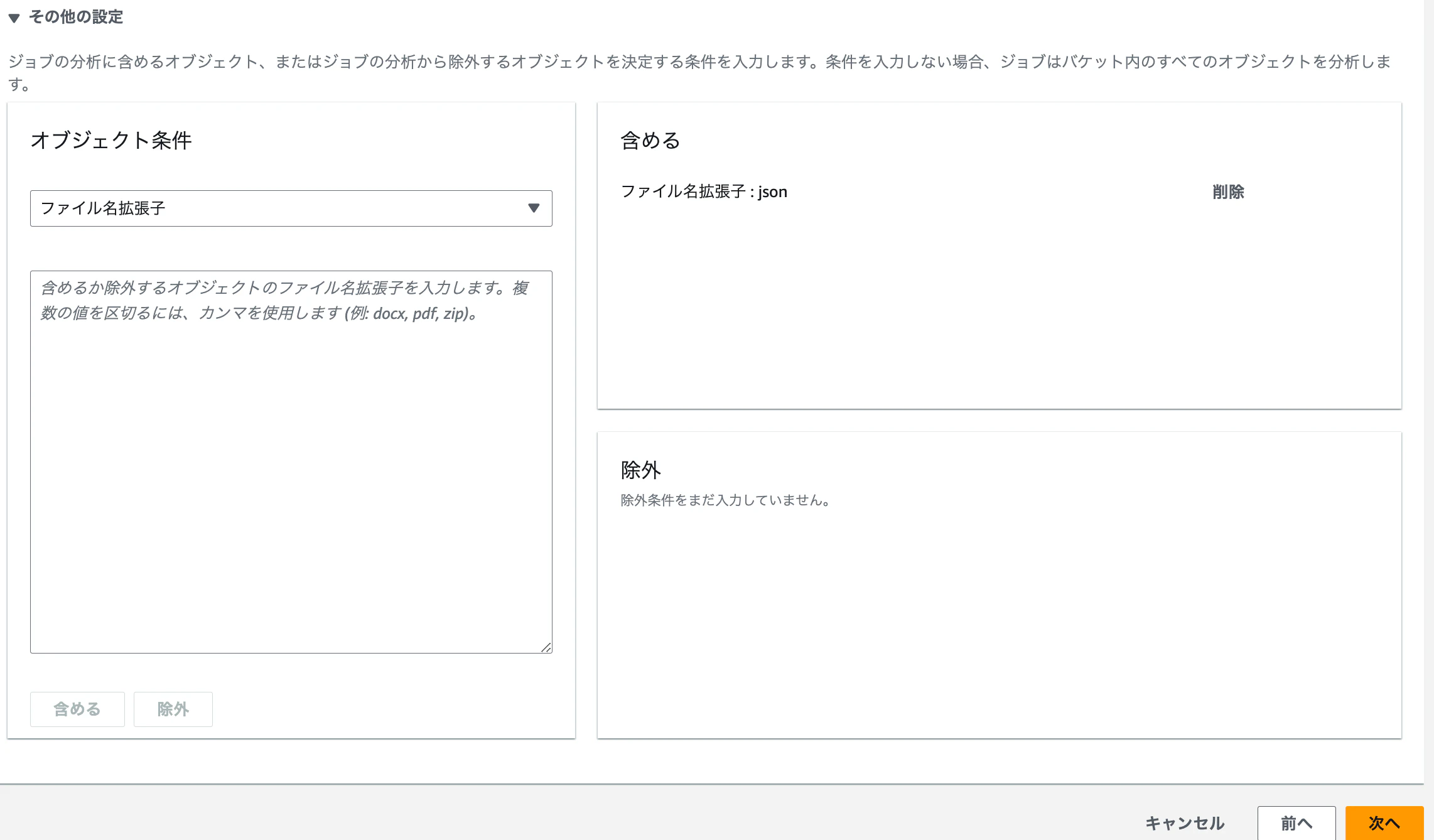
Task: Proceed with the orange 次へ button
Action: click(1384, 823)
